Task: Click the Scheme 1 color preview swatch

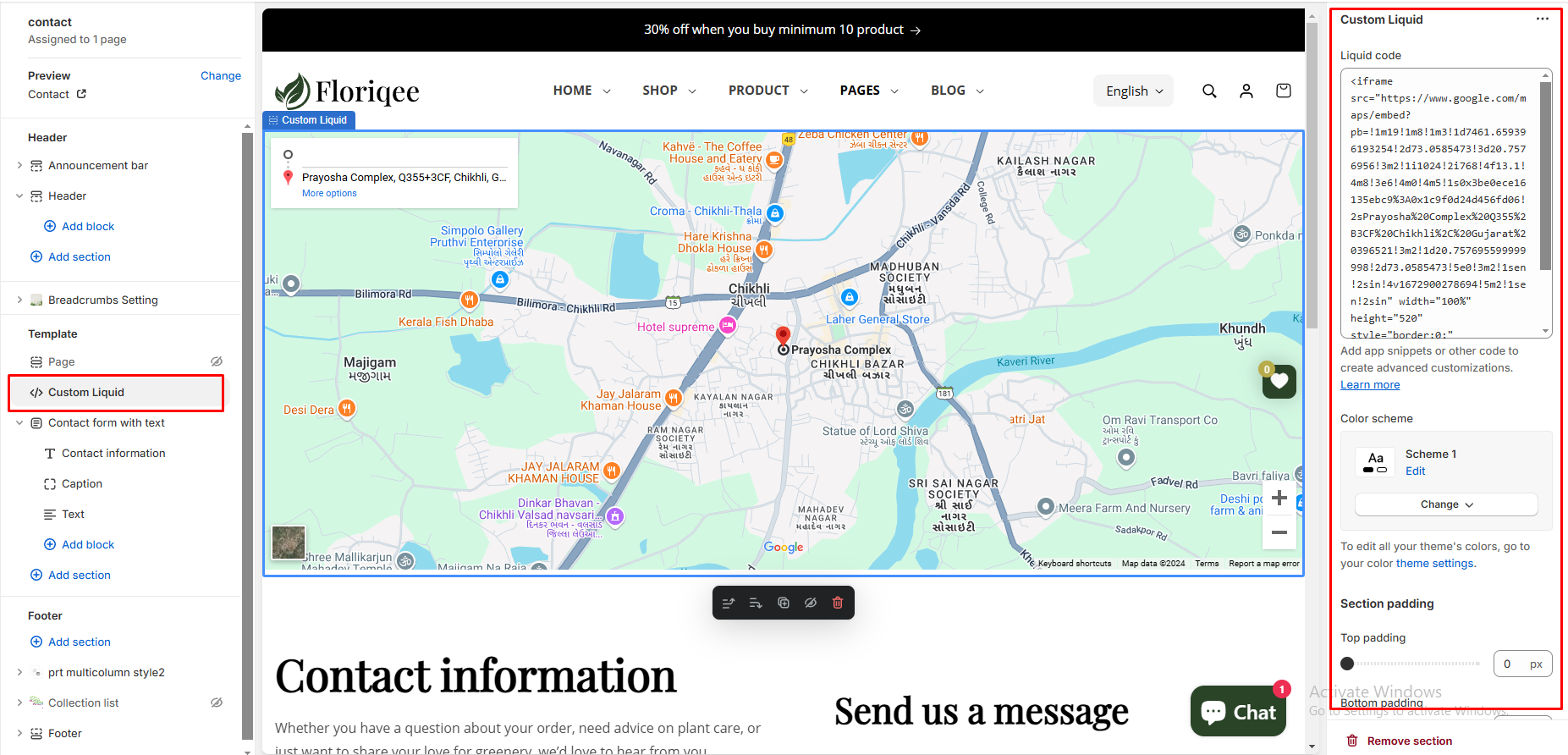Action: pyautogui.click(x=1375, y=462)
